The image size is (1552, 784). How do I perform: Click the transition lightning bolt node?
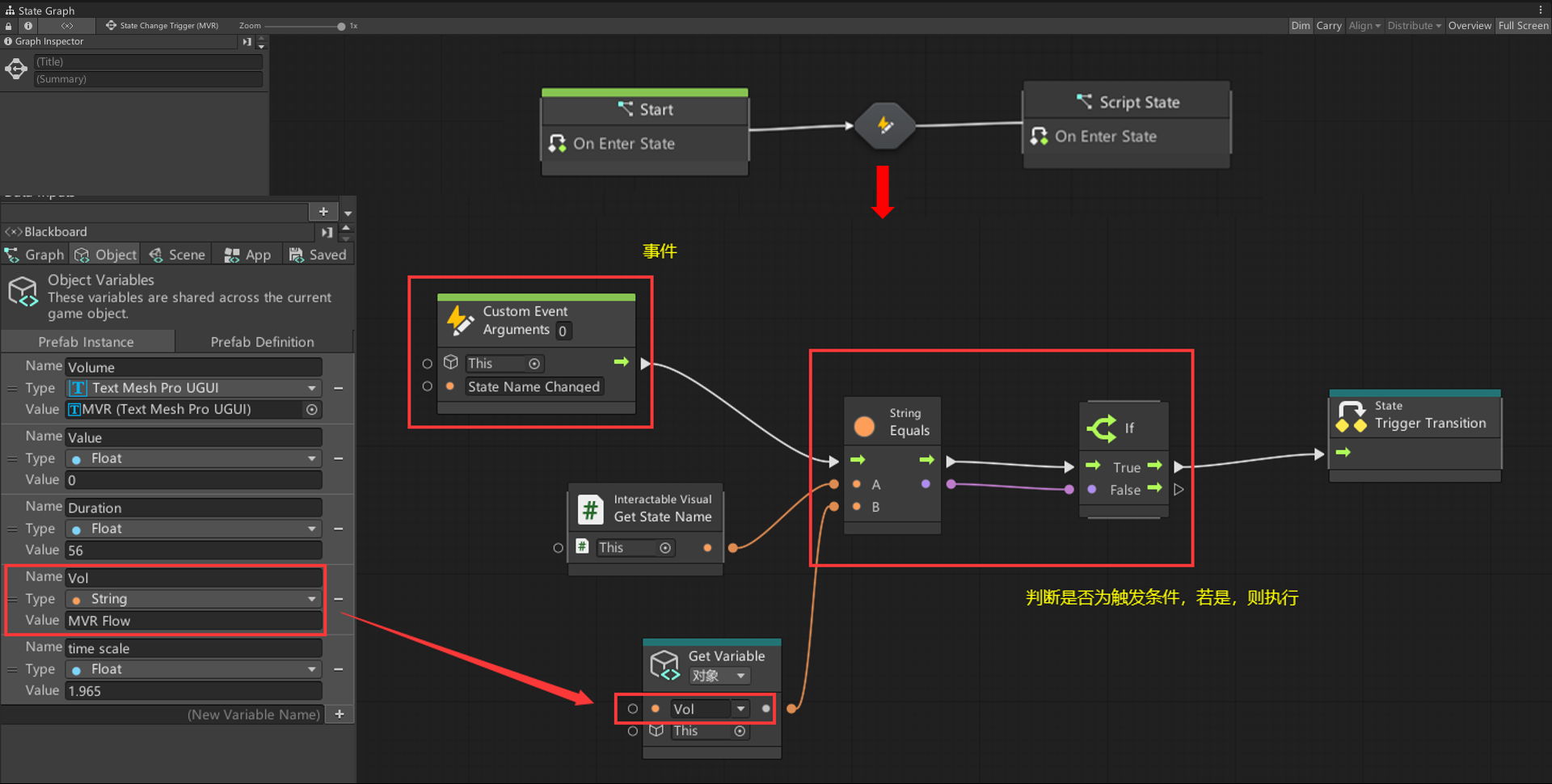[x=885, y=125]
